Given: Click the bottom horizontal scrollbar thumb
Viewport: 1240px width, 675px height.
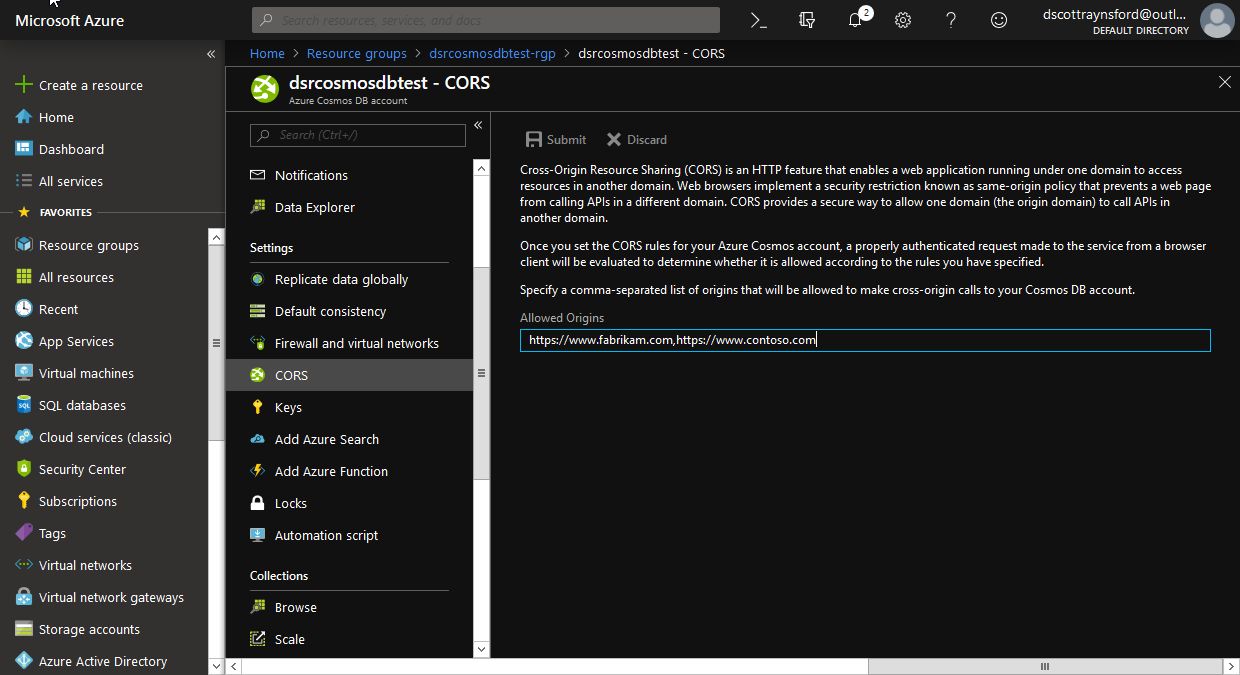Looking at the screenshot, I should tap(1045, 666).
